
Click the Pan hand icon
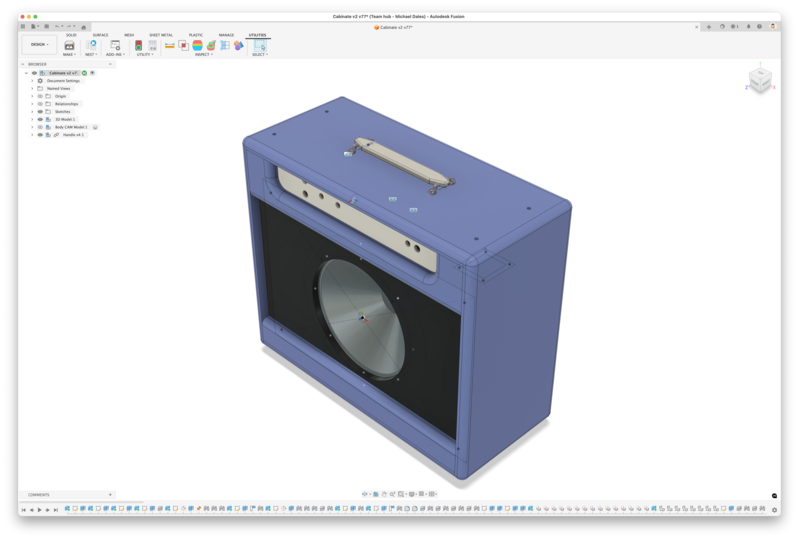coord(384,494)
